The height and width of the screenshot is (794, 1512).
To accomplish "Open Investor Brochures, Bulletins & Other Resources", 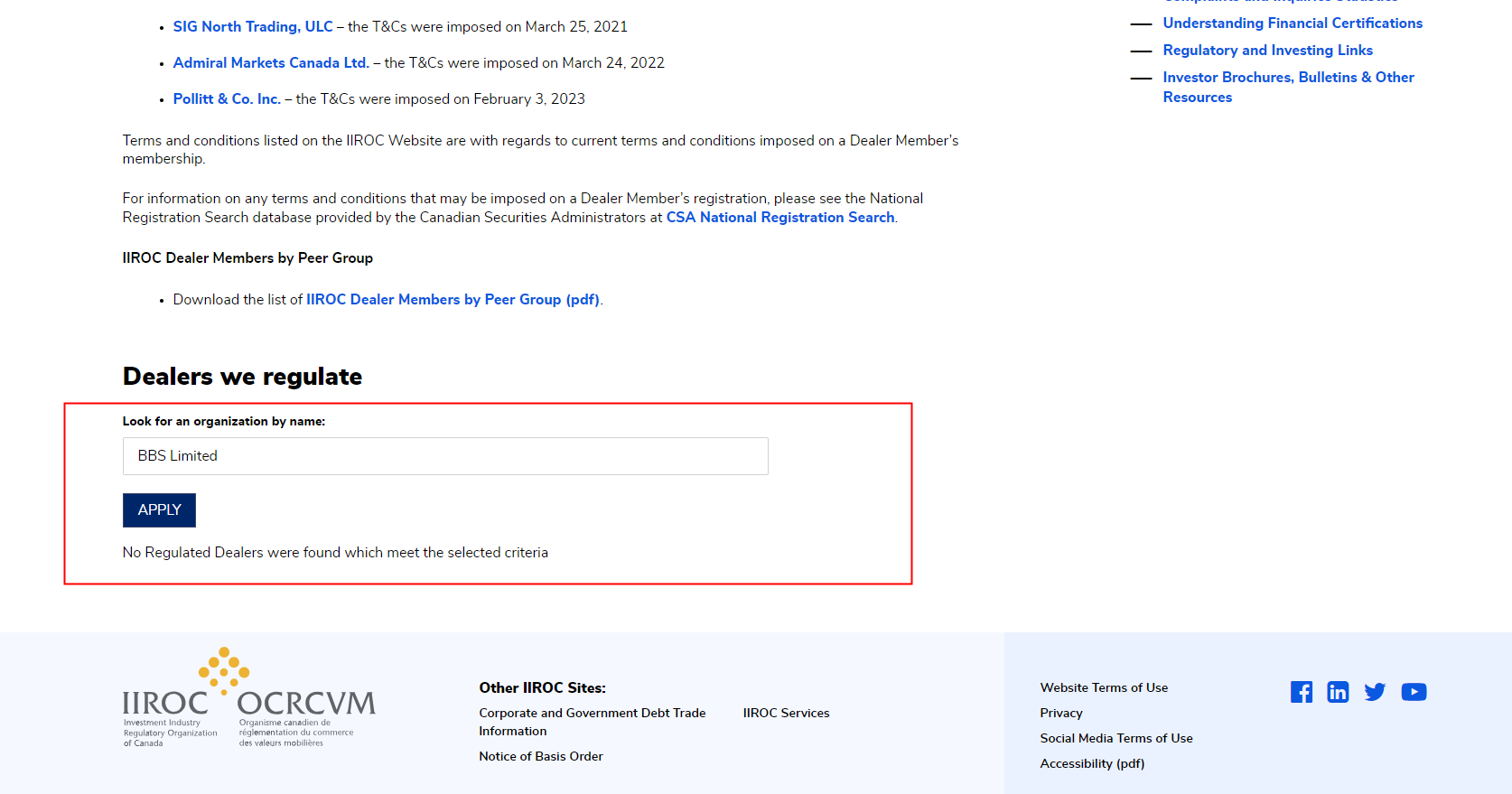I will [1289, 88].
